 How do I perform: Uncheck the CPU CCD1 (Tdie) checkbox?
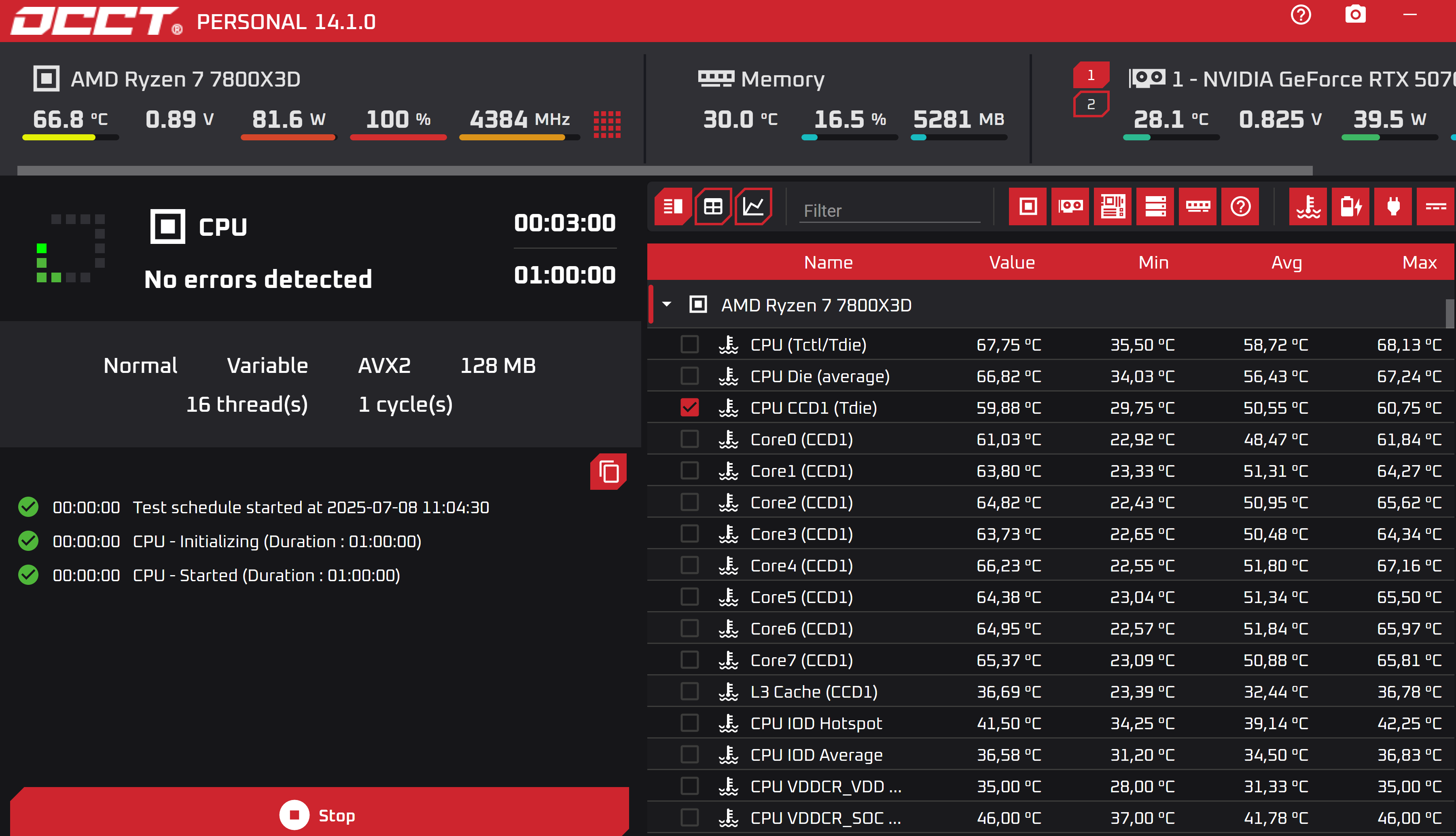point(689,408)
